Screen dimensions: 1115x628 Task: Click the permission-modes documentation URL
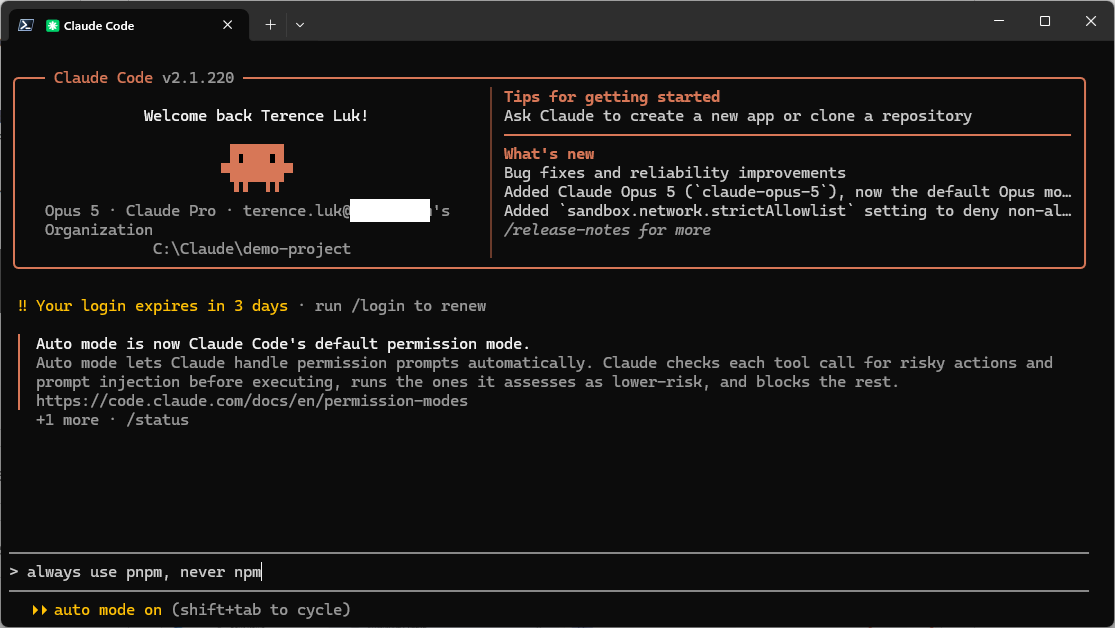(x=252, y=401)
